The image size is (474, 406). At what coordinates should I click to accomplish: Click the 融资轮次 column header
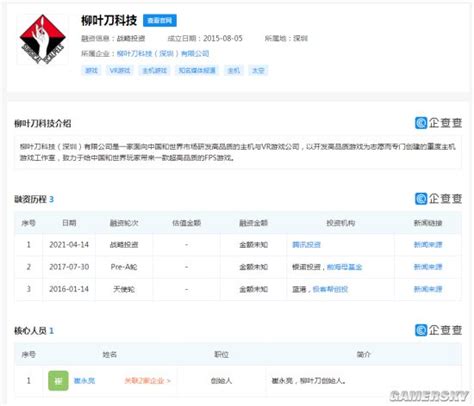point(124,223)
